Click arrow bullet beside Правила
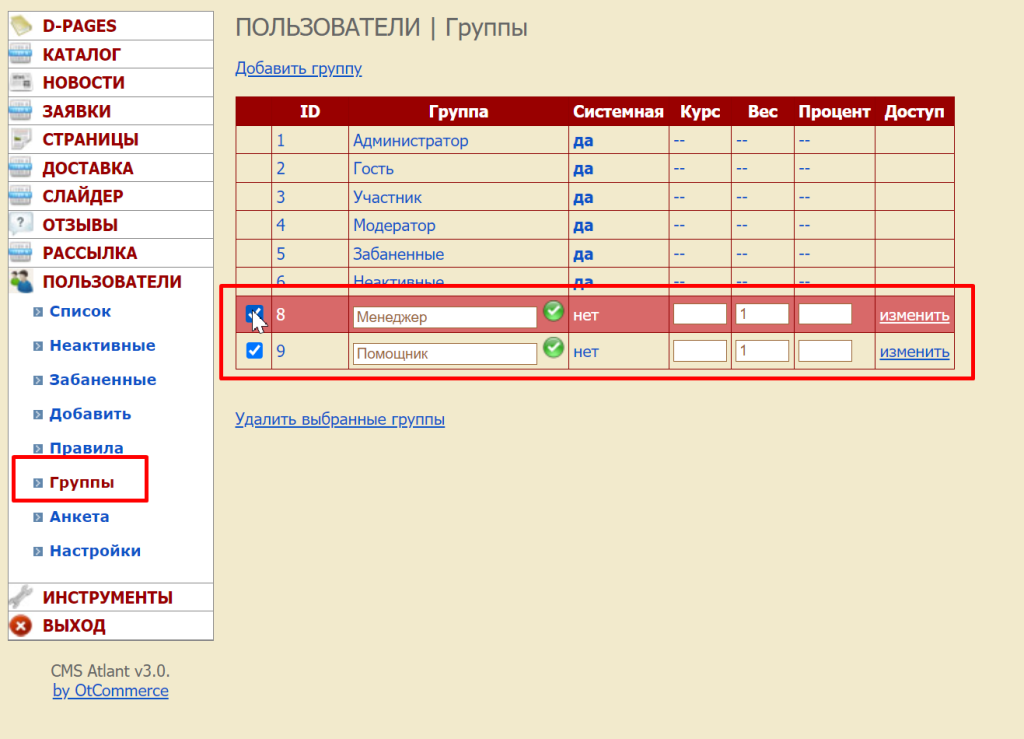Screen dimensions: 1024x739 point(38,448)
